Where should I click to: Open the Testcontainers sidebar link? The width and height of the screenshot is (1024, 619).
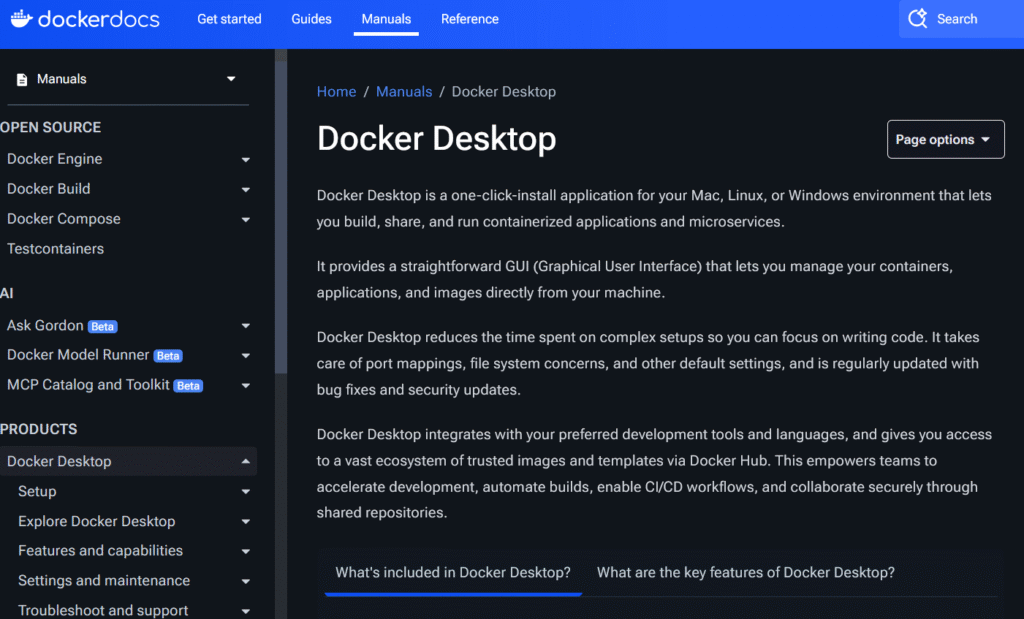pyautogui.click(x=56, y=249)
